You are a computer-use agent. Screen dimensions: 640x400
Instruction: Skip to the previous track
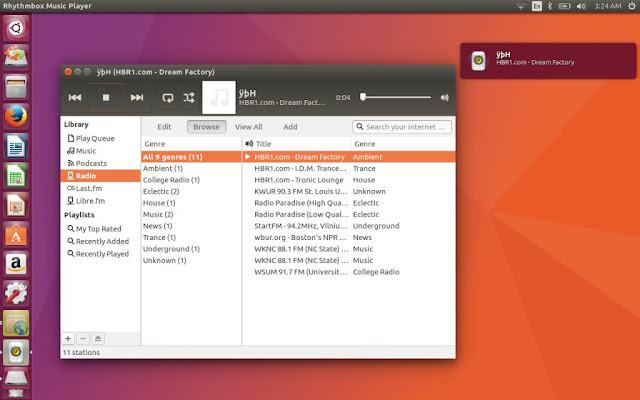point(75,98)
